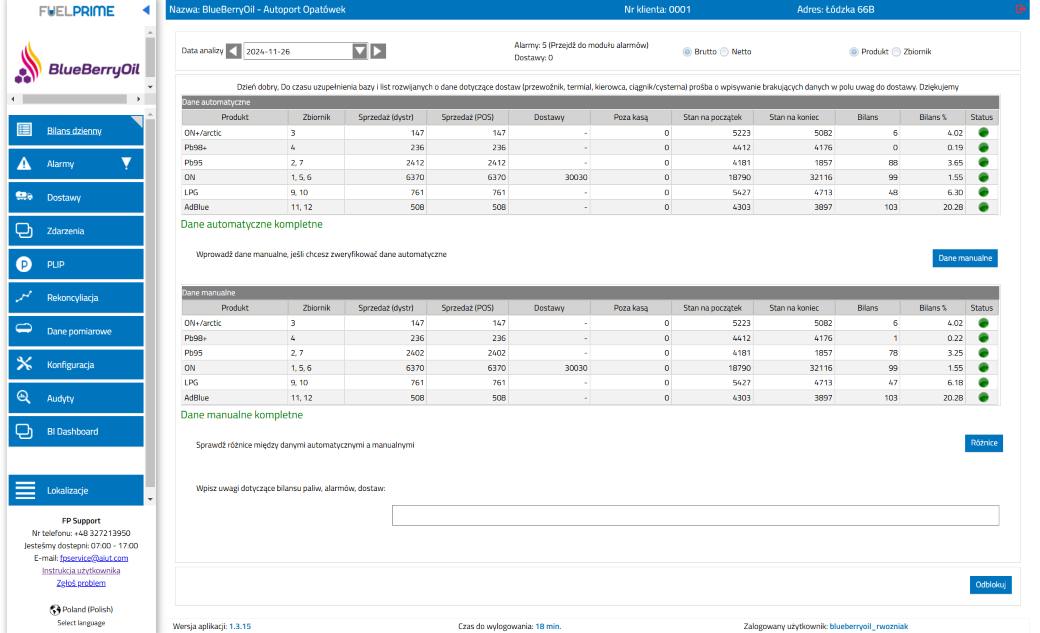Screen dimensions: 1040x633
Task: Click the 'Dane manualne kompletne' status text
Action: (x=241, y=415)
